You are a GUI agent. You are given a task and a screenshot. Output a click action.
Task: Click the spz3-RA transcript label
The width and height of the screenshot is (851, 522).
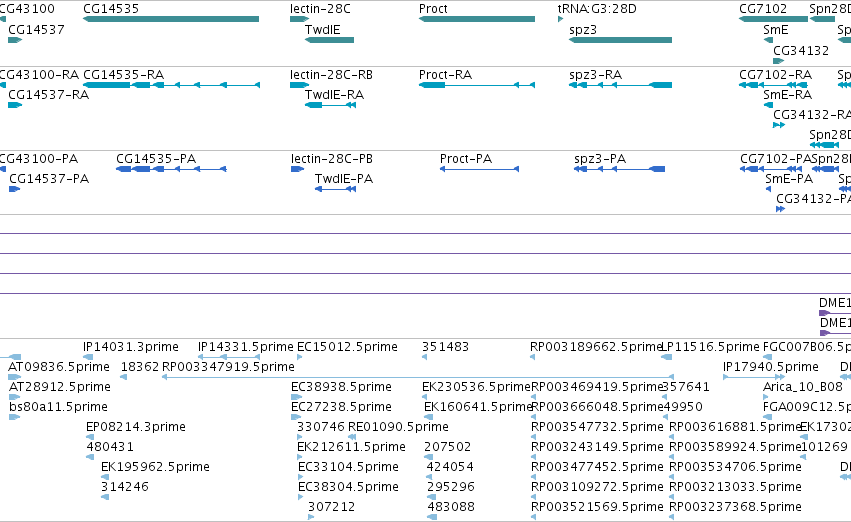[595, 74]
